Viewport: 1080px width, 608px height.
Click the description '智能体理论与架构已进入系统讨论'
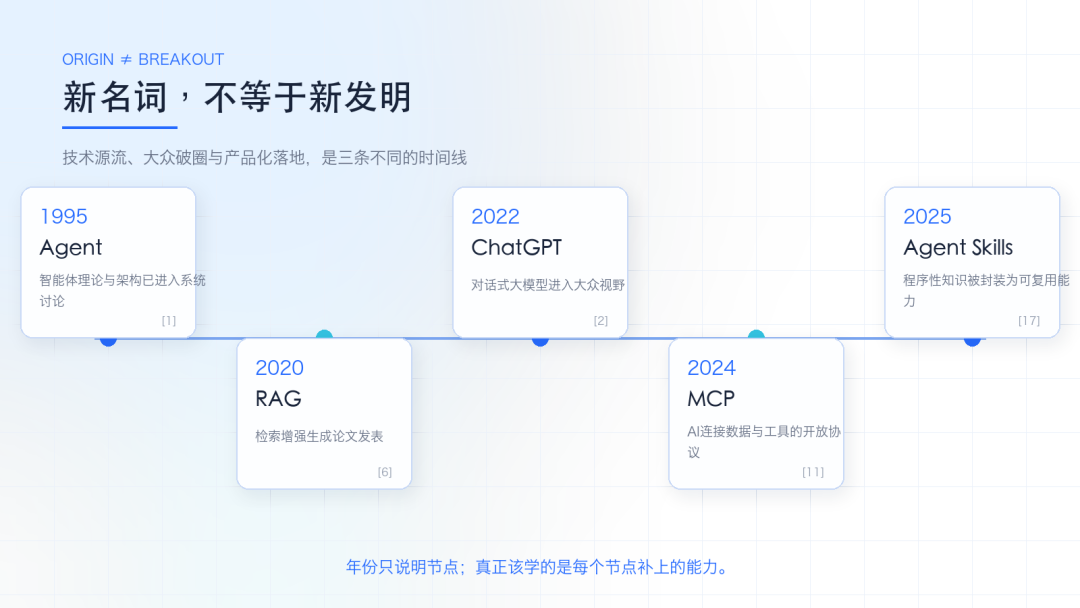[123, 291]
